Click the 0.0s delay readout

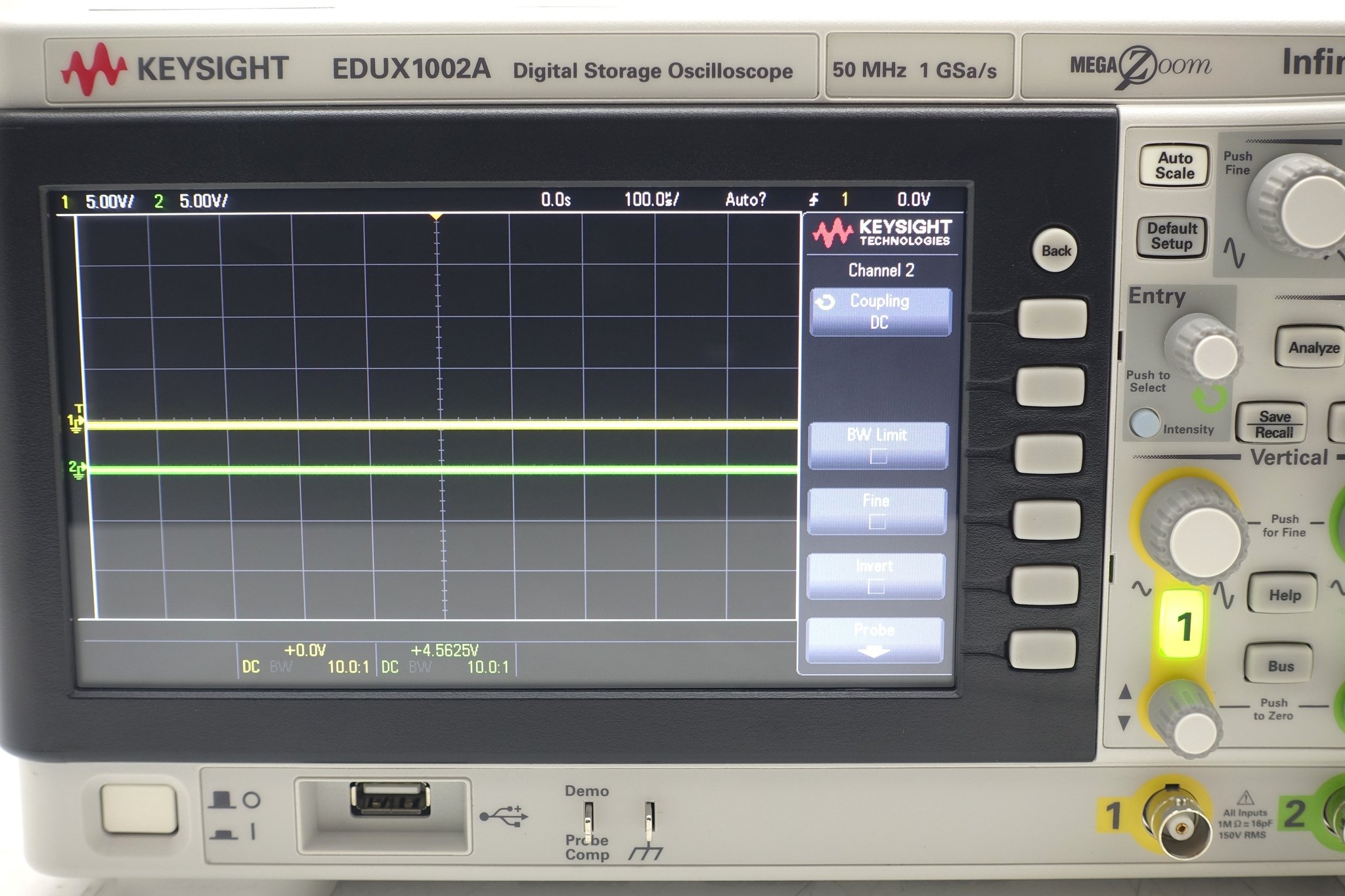click(x=556, y=200)
